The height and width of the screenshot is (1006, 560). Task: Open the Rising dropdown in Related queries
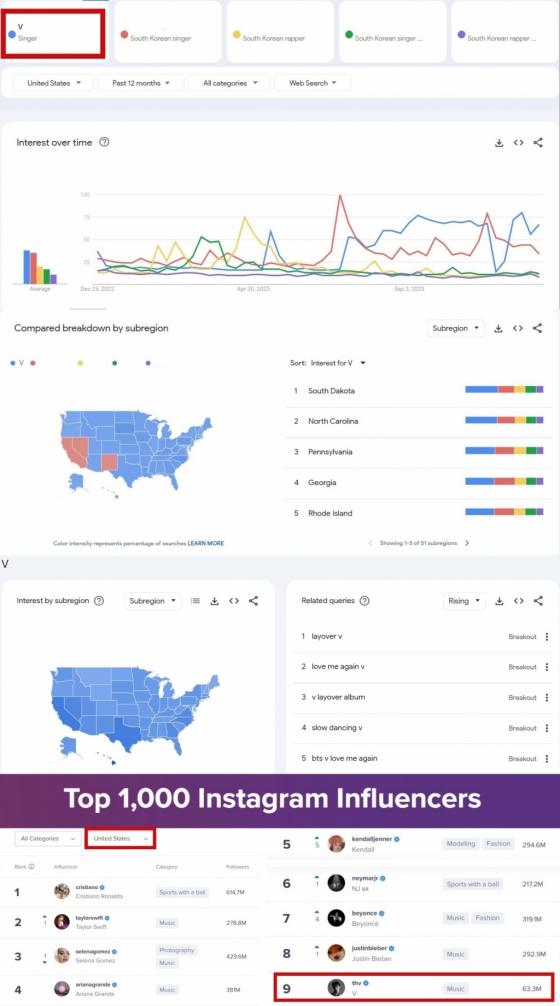tap(464, 601)
